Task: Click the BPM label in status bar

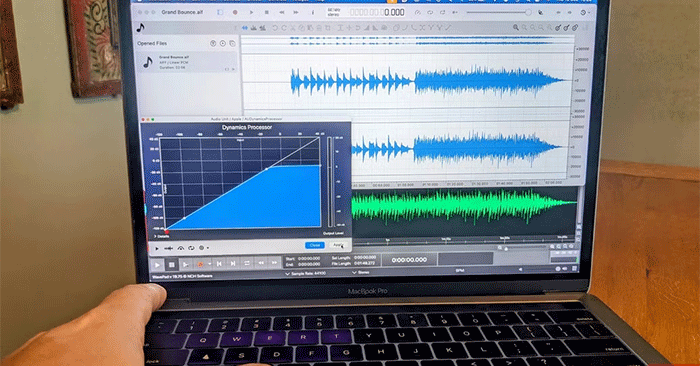Action: click(460, 270)
